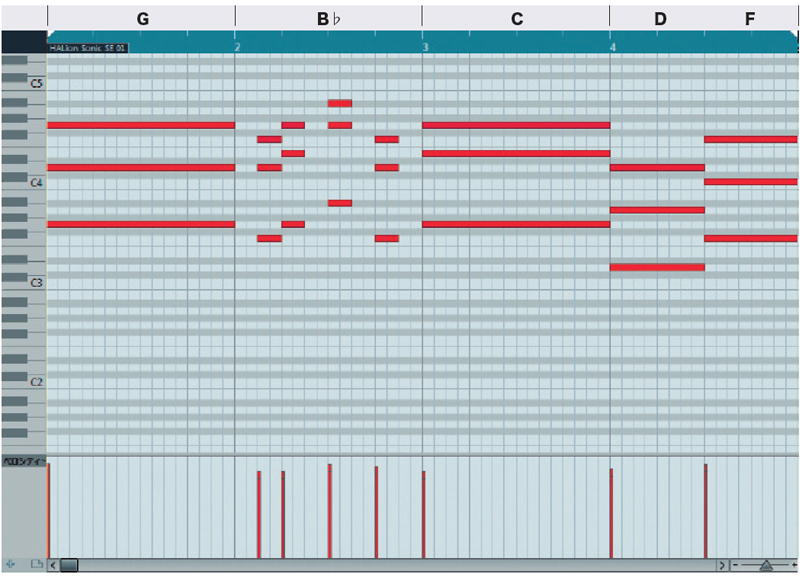Screen dimensions: 800x576
Task: Select the long D4 note in bar 1
Action: (x=141, y=167)
